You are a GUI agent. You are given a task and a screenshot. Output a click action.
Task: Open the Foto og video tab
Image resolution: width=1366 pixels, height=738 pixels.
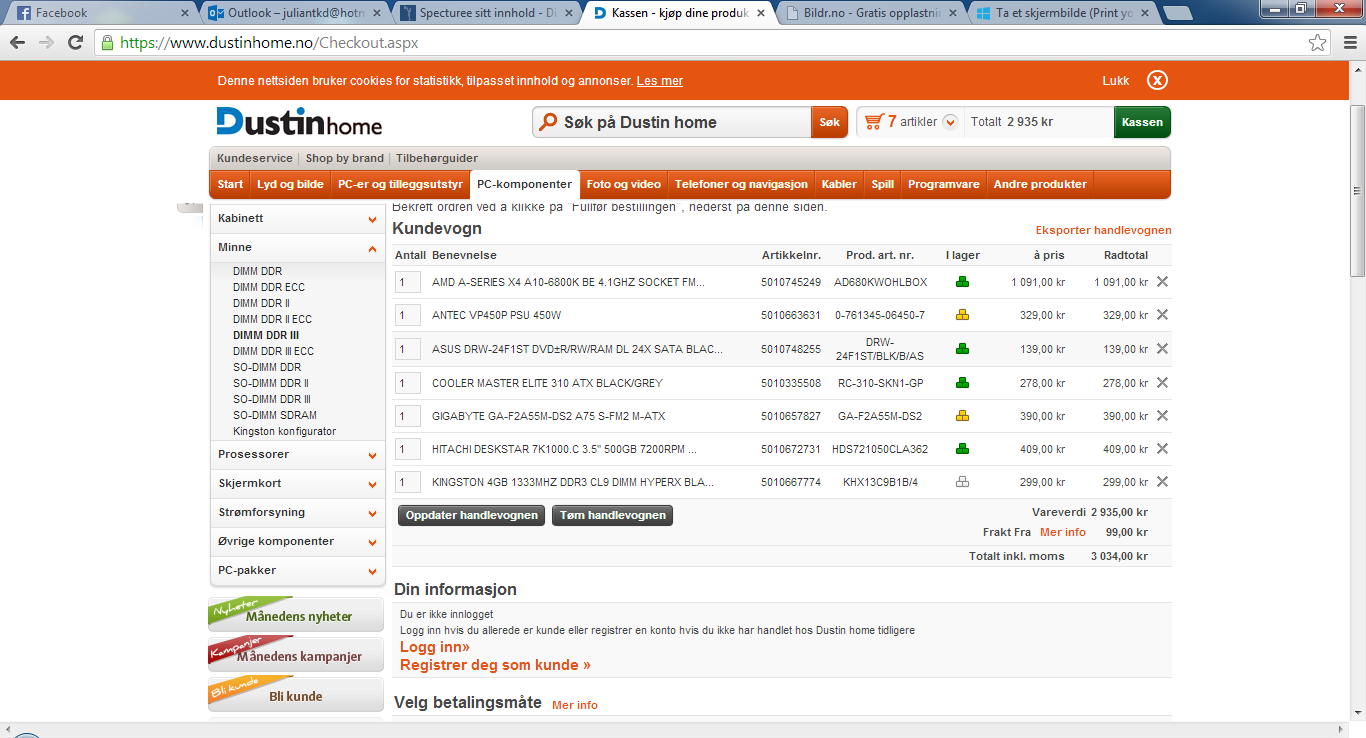(x=623, y=184)
